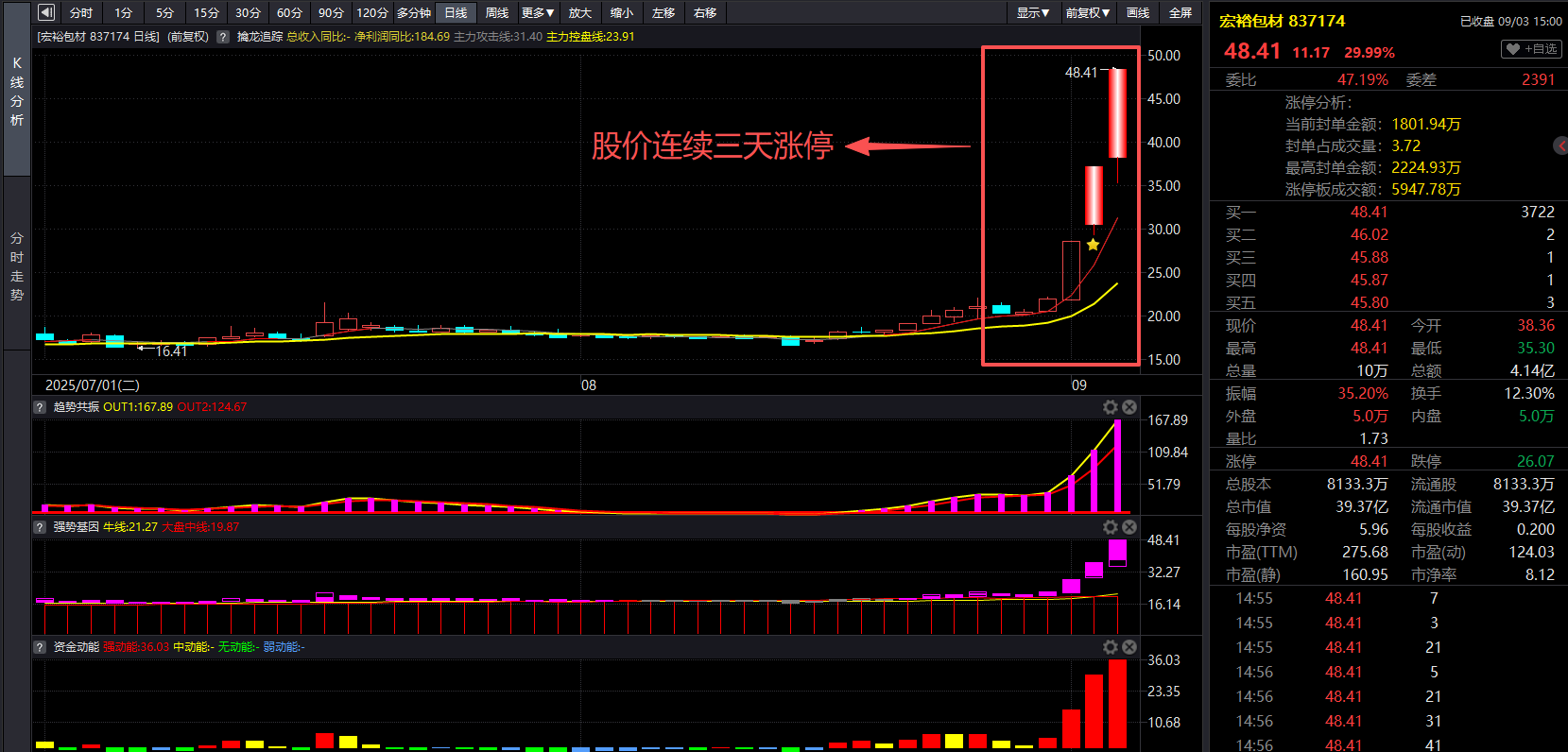Add stock to watchlist with +自选

(x=1531, y=49)
